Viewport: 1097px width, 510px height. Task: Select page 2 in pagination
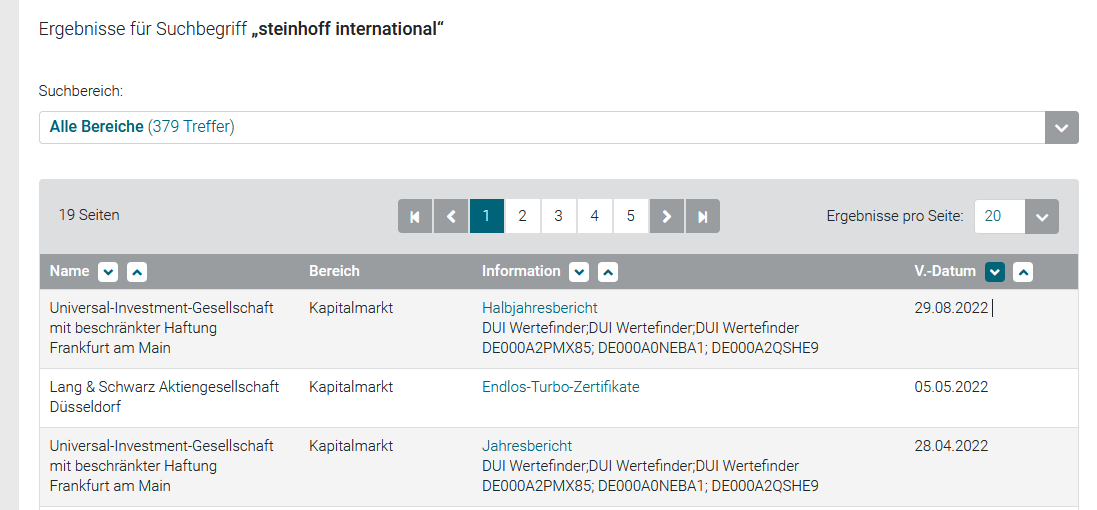pyautogui.click(x=523, y=216)
